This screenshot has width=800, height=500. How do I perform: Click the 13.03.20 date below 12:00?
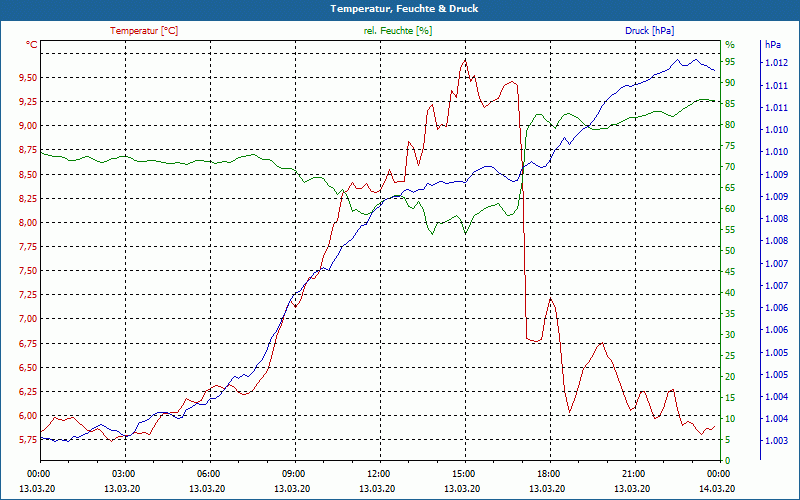377,489
